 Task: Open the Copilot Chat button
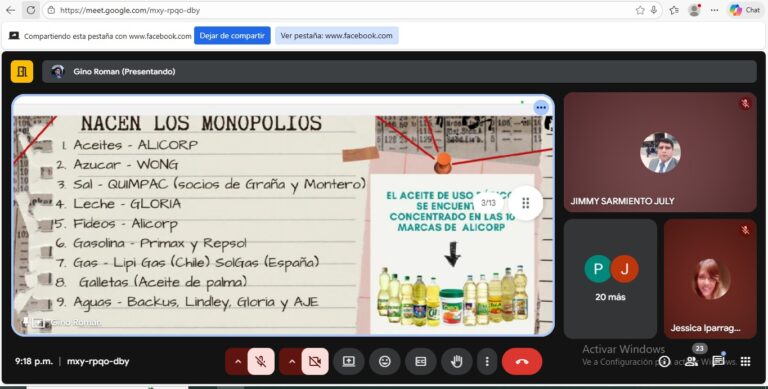(x=744, y=10)
